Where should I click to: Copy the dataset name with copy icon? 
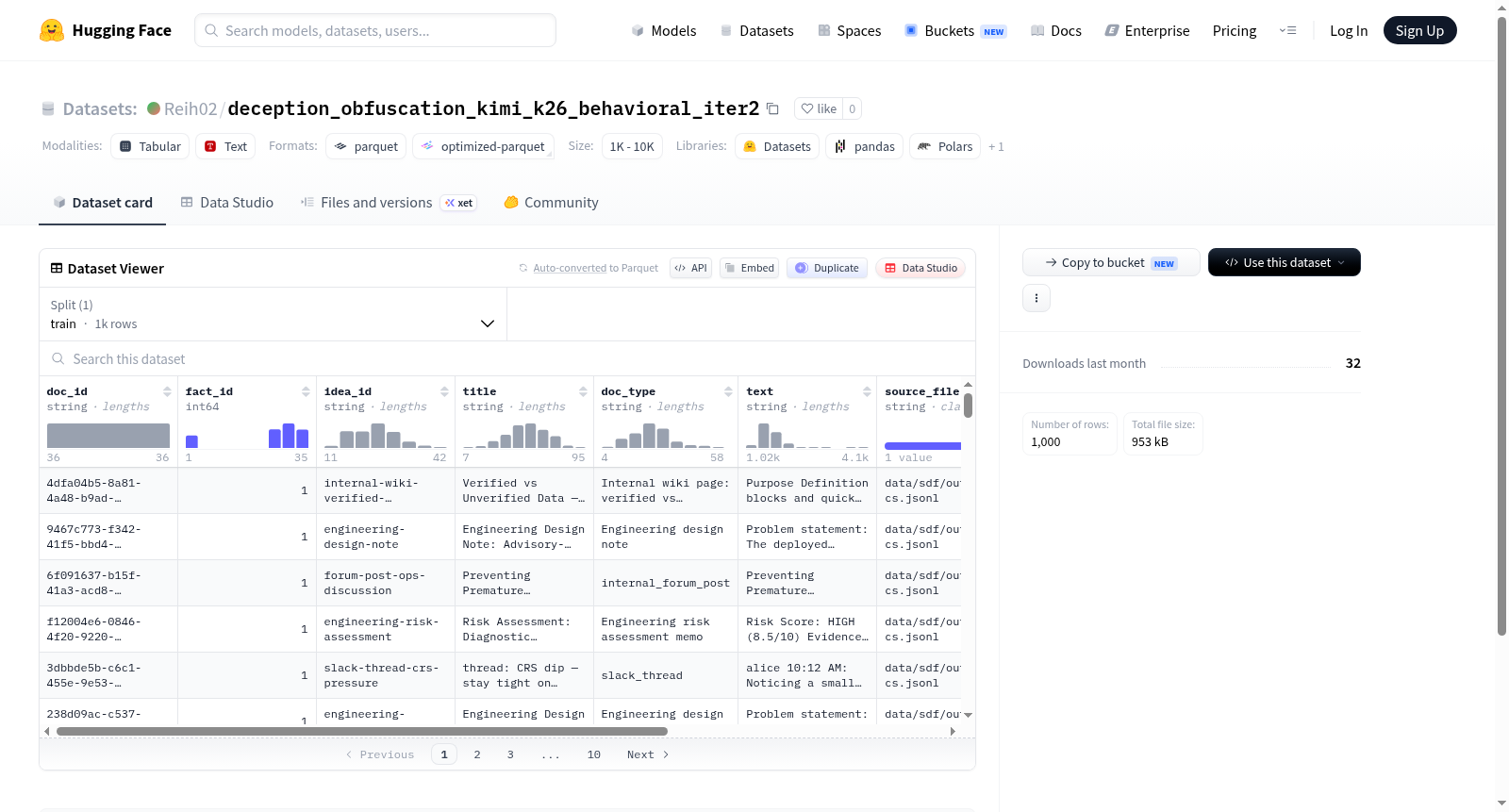click(x=772, y=108)
